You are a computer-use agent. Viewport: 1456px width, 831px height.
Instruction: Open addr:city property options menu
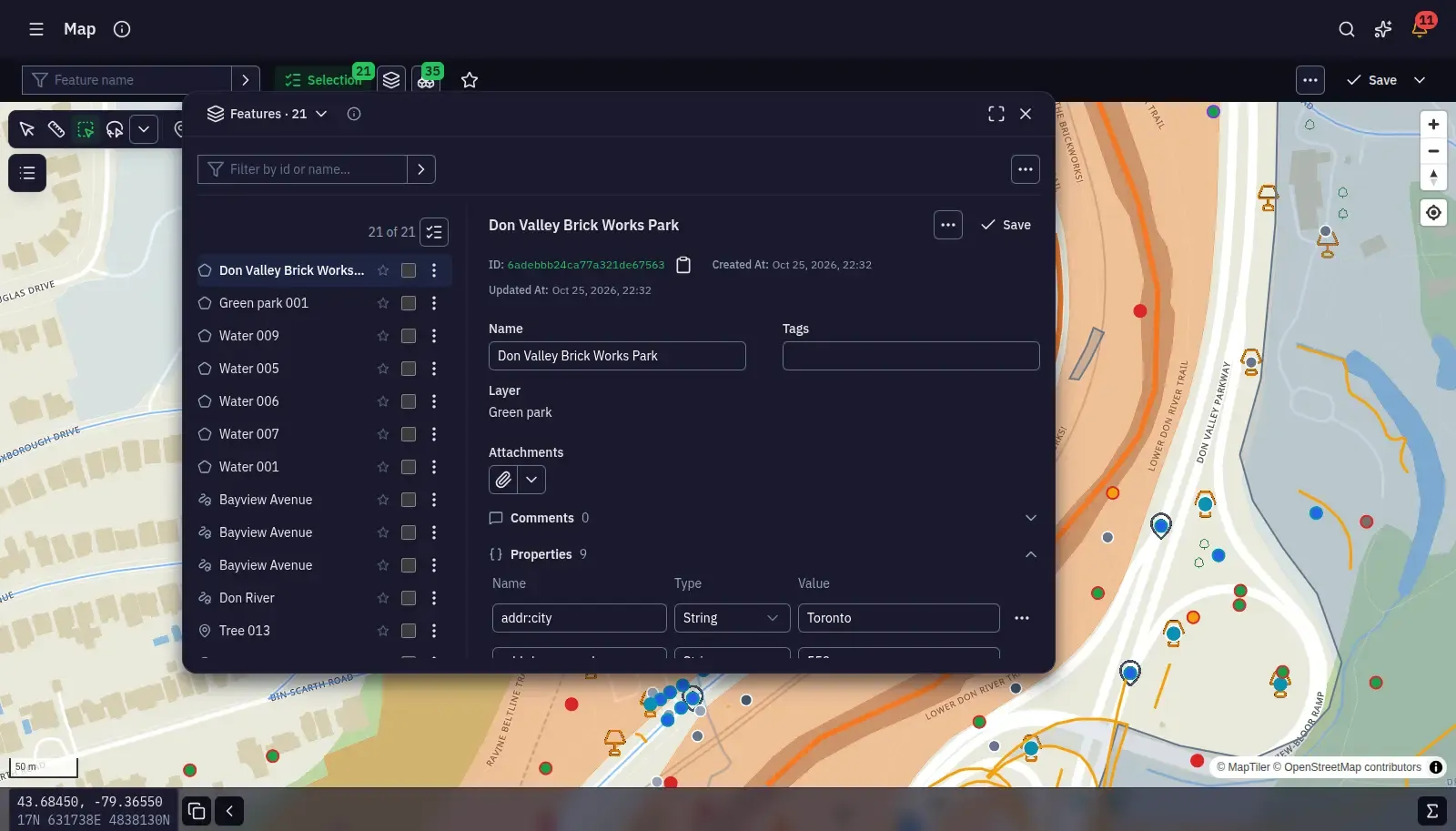pos(1022,618)
